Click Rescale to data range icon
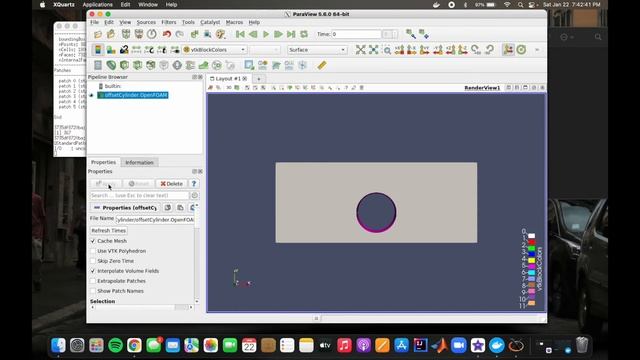640x360 pixels. pos(136,50)
